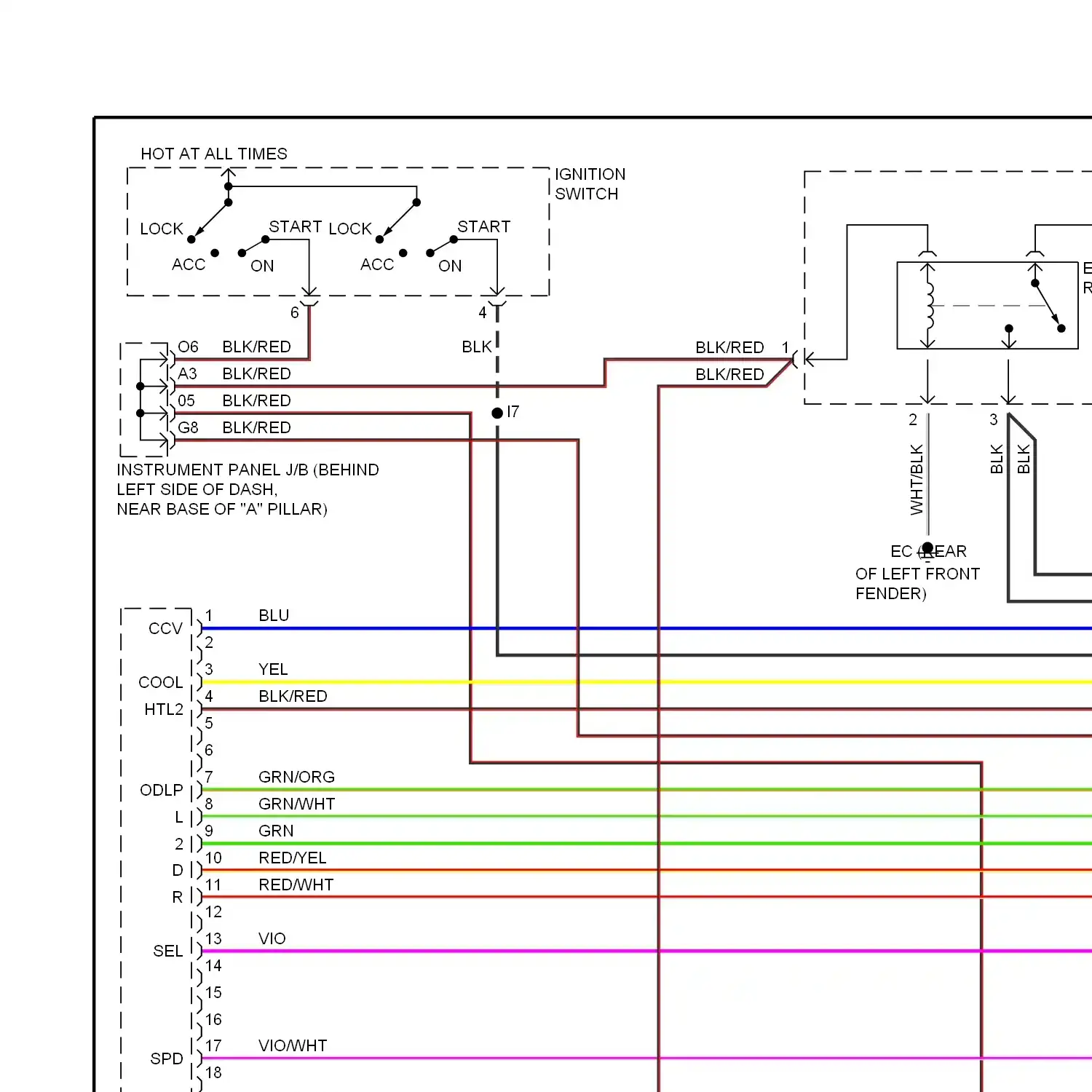Click the SEL terminal label

(x=168, y=951)
